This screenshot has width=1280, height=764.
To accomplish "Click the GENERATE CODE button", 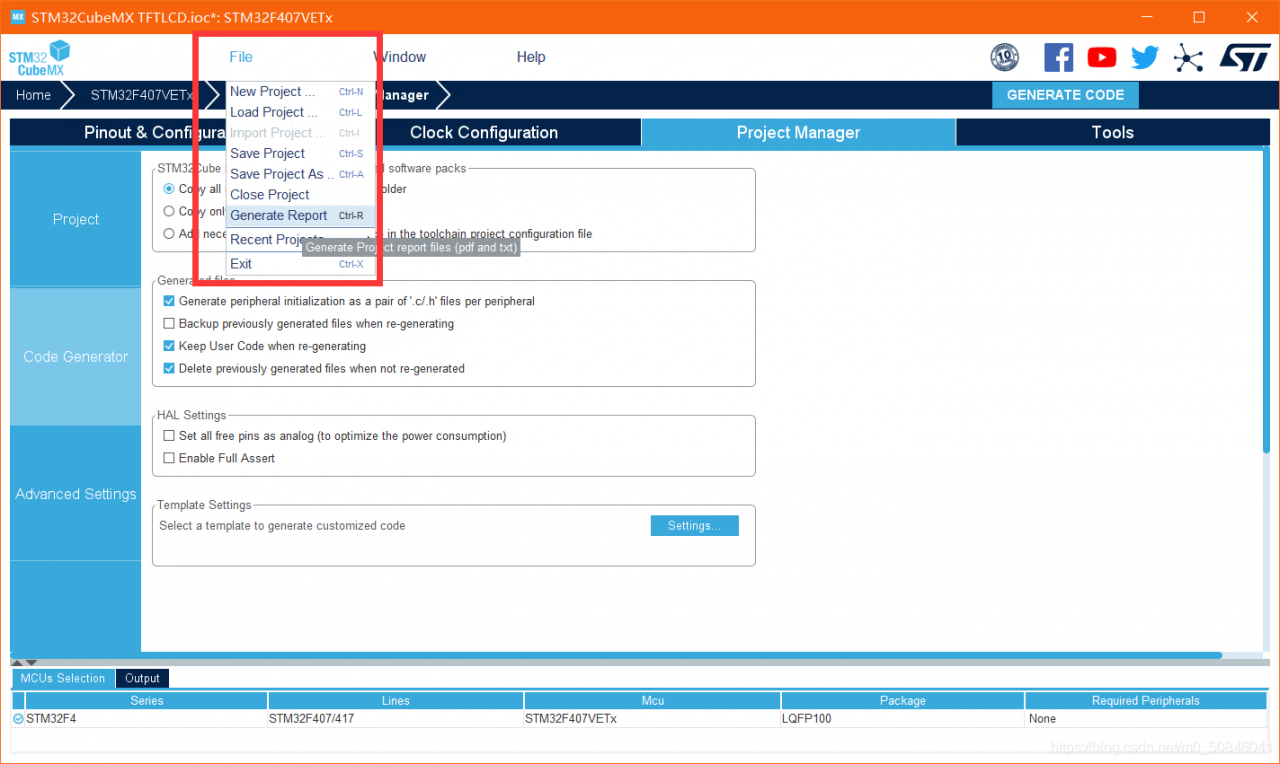I will (x=1065, y=95).
